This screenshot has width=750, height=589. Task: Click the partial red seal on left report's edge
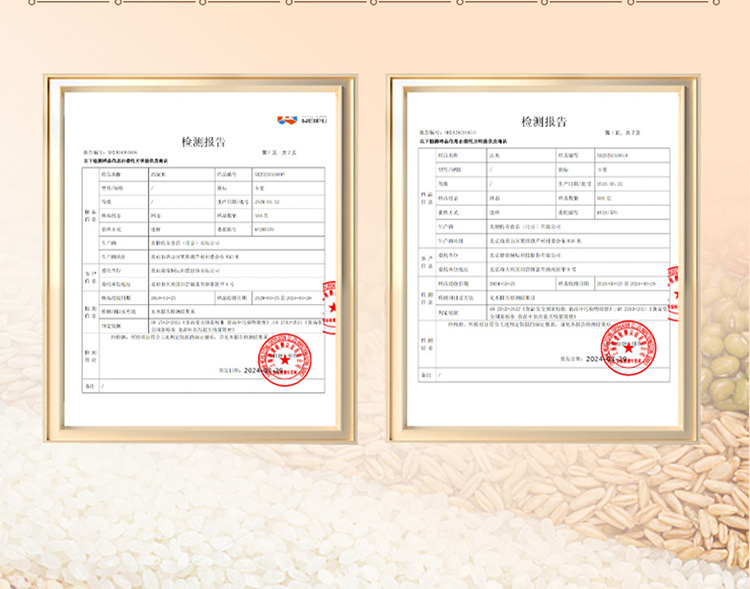point(329,301)
